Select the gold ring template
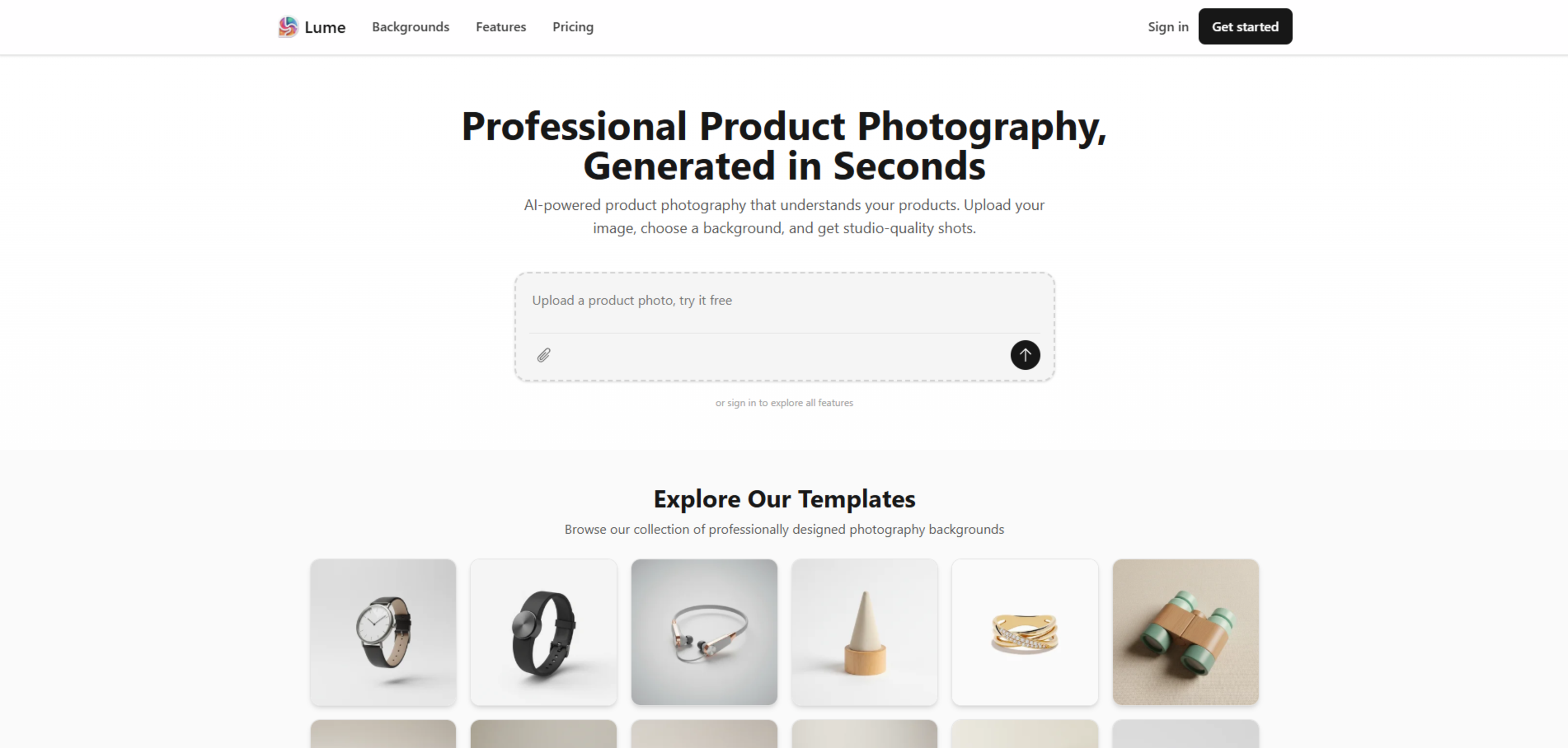This screenshot has width=1568, height=748. [x=1025, y=633]
